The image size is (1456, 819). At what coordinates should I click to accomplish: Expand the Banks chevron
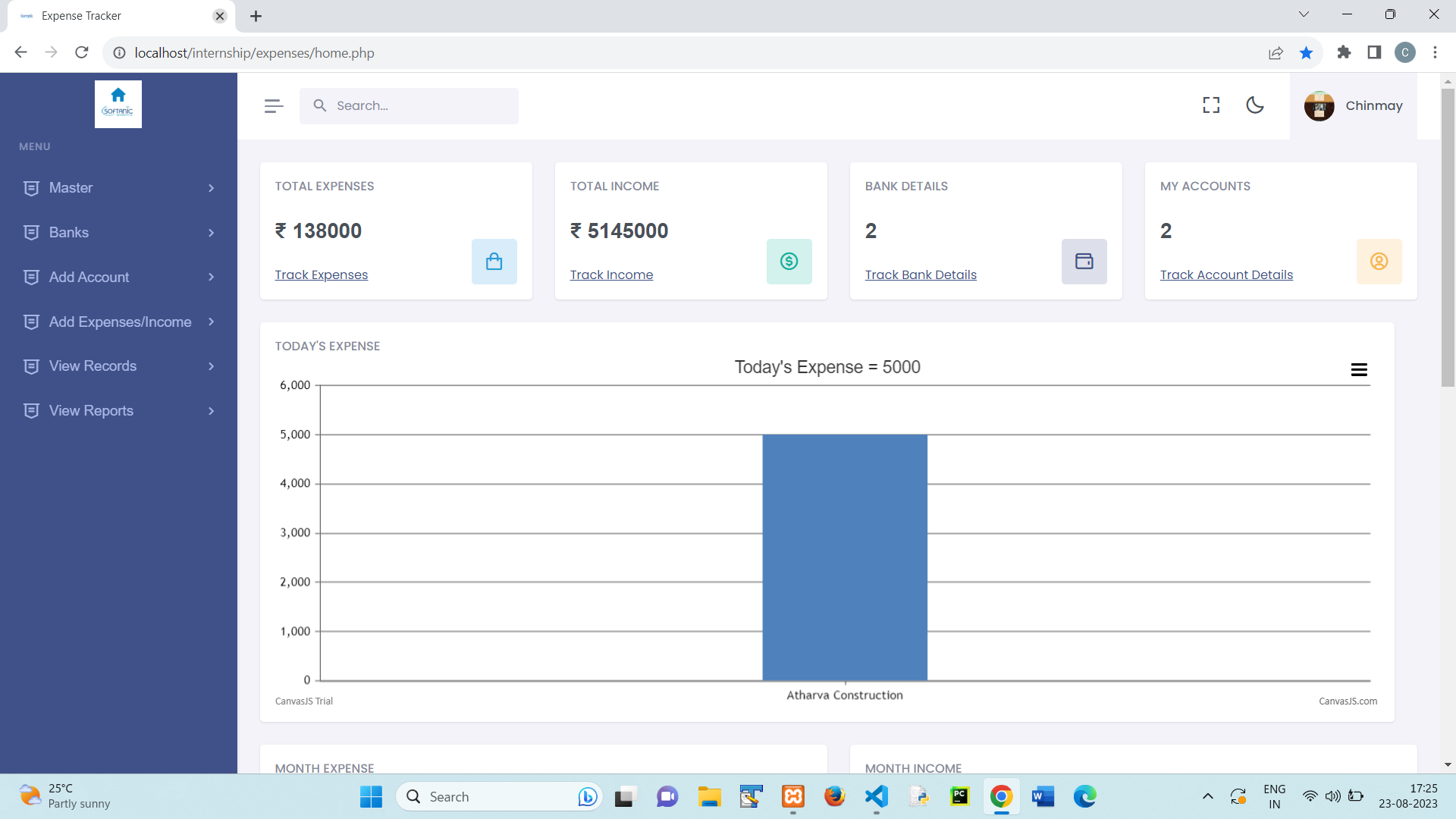[x=211, y=233]
